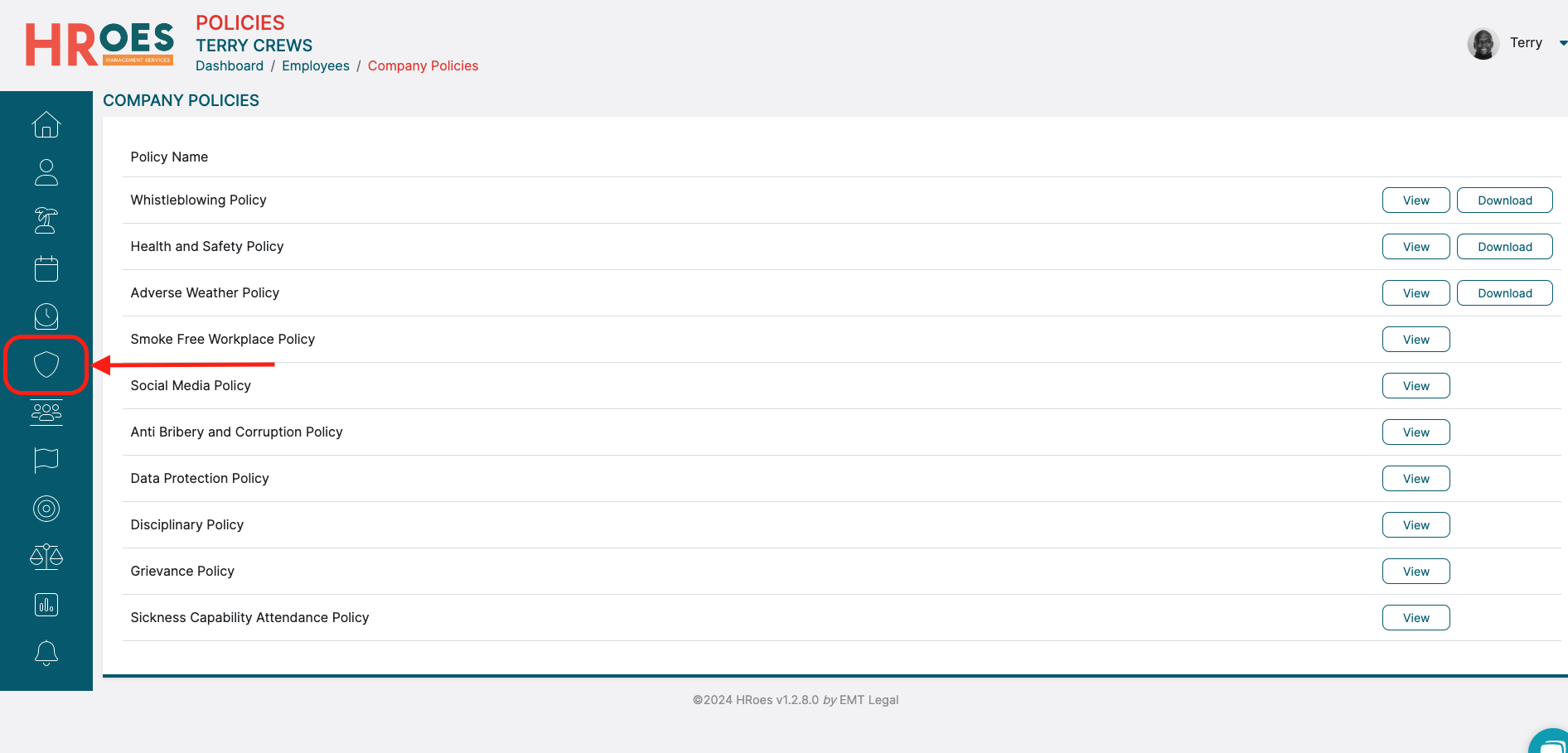Click the flag icon in sidebar
The width and height of the screenshot is (1568, 753).
(x=46, y=461)
